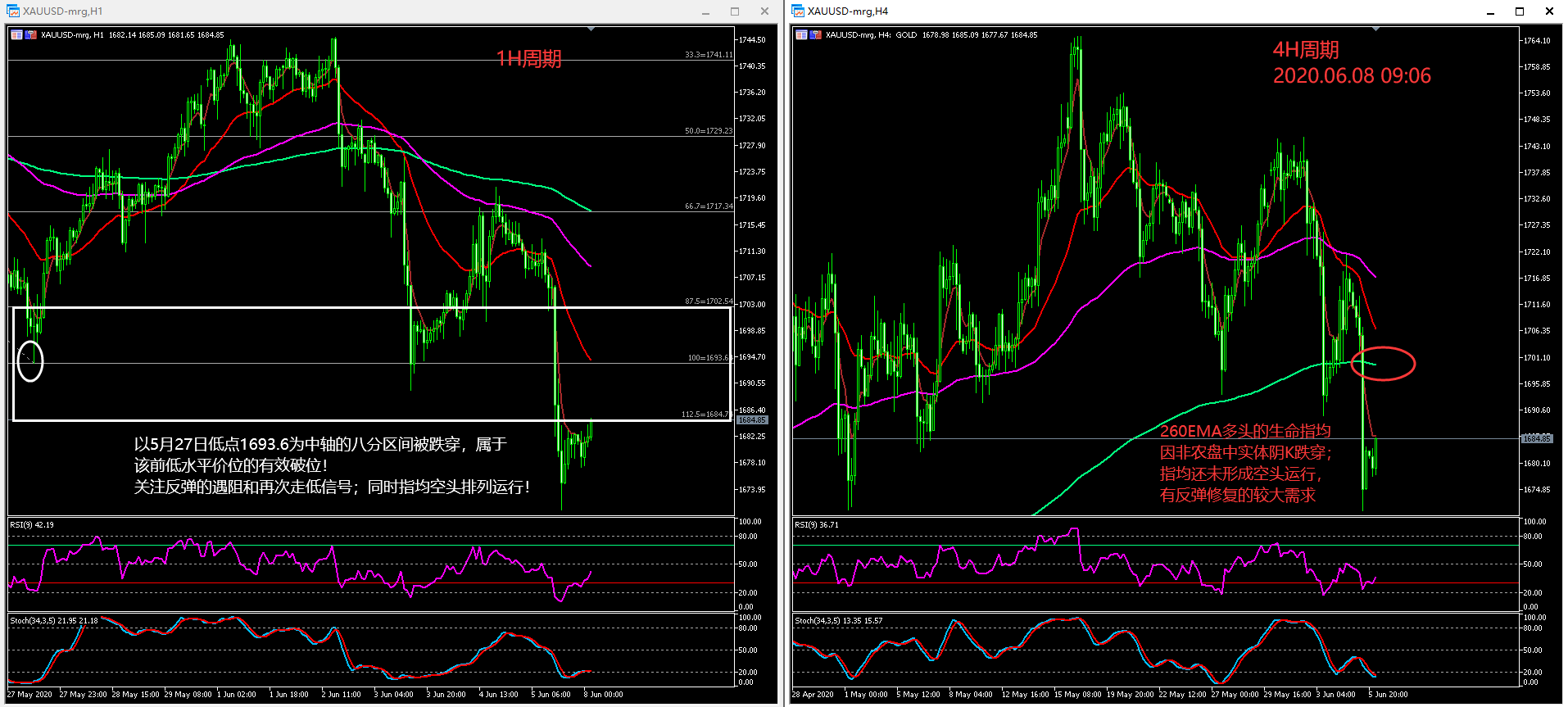The height and width of the screenshot is (707, 1568).
Task: Click the chart shift triangle marker in H4 chart
Action: (1375, 29)
